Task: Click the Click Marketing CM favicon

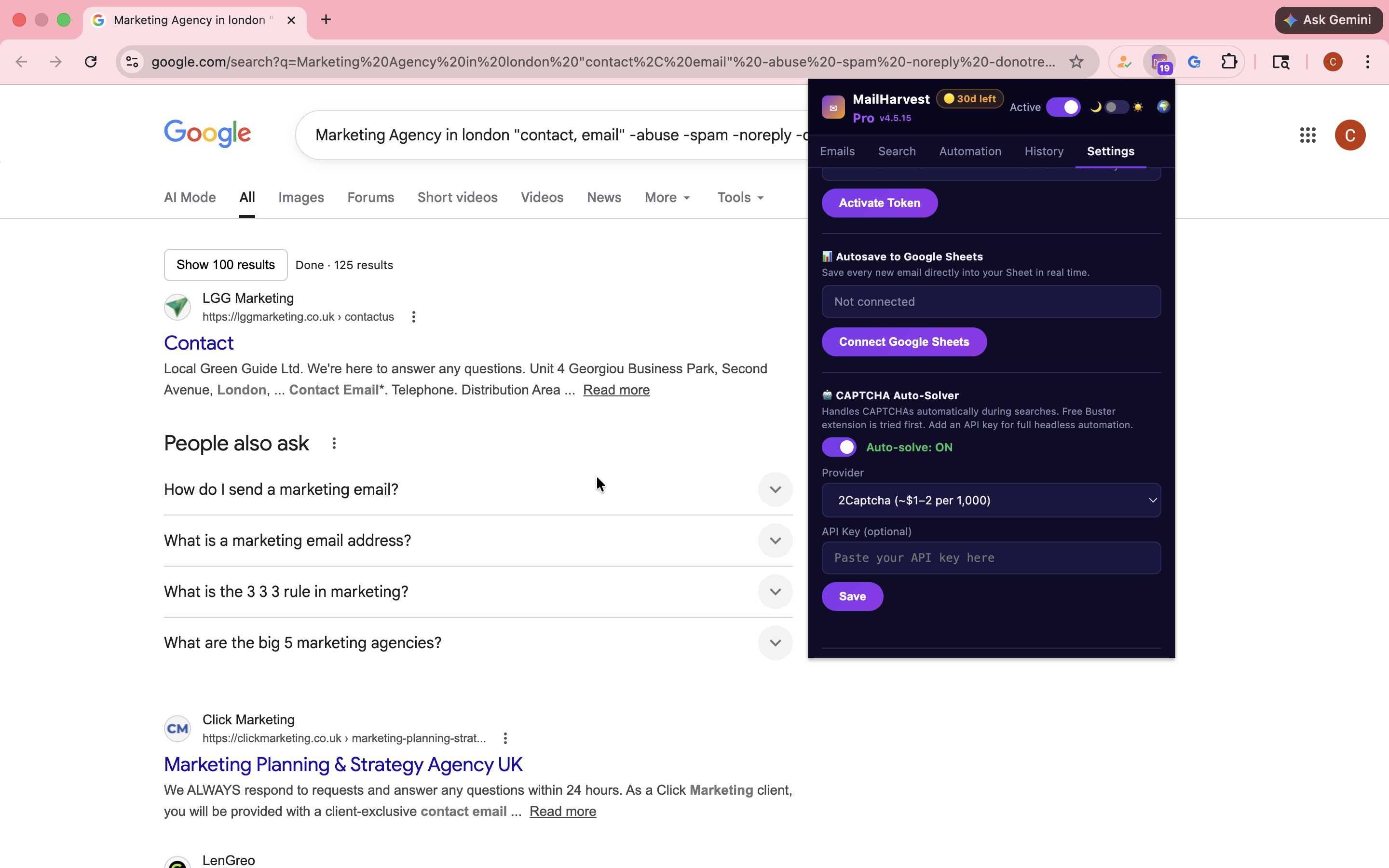Action: 177,729
